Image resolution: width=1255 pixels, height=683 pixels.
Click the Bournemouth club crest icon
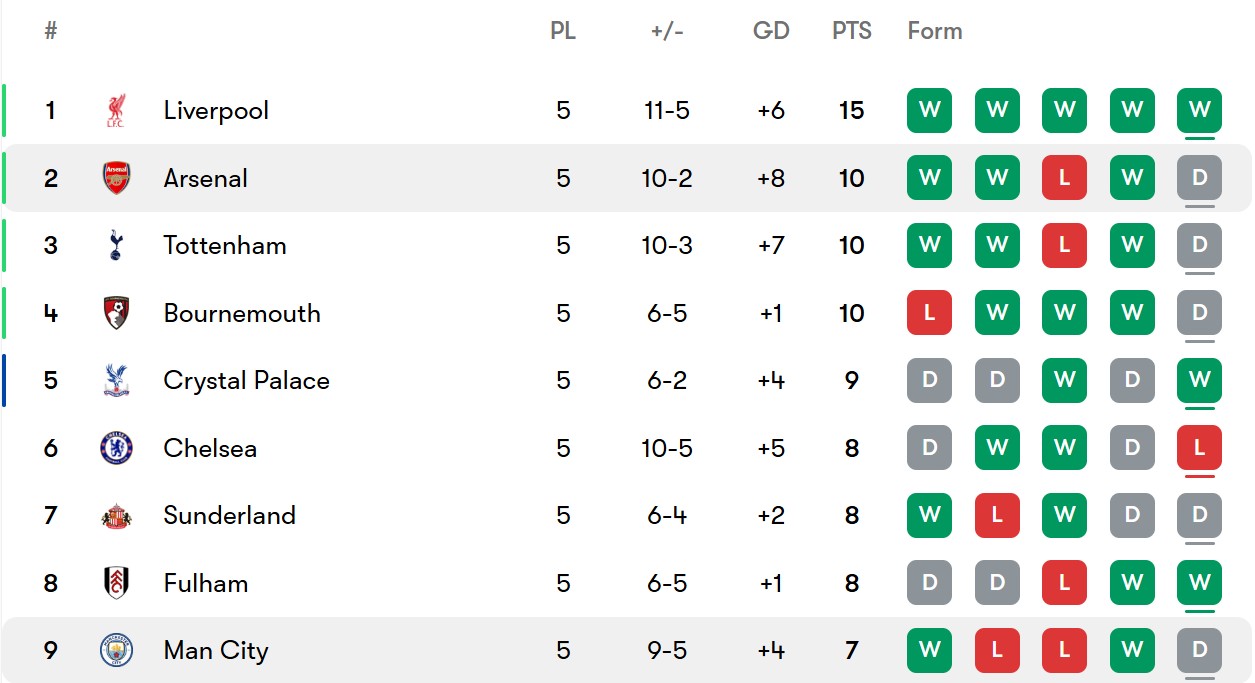116,313
